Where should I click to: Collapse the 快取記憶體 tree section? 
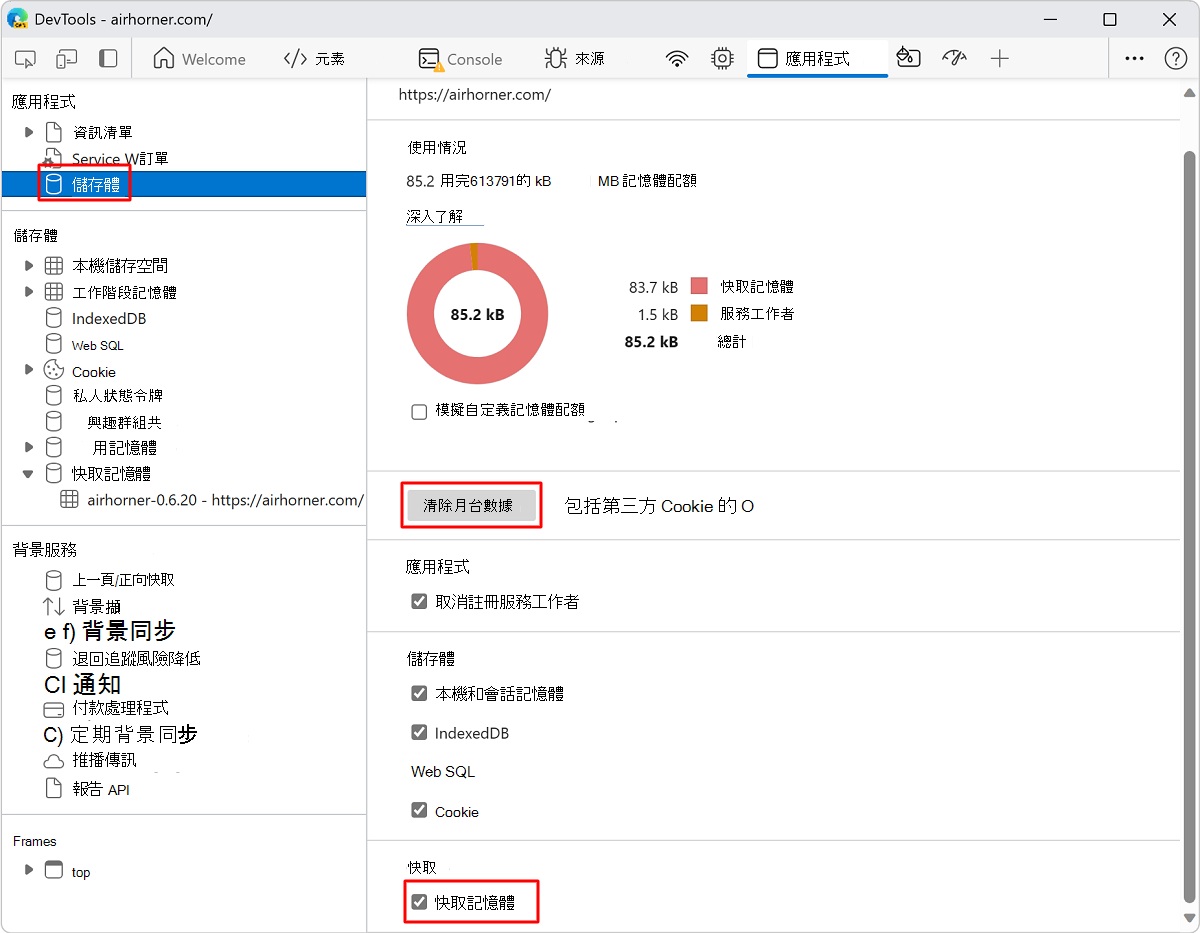(27, 473)
